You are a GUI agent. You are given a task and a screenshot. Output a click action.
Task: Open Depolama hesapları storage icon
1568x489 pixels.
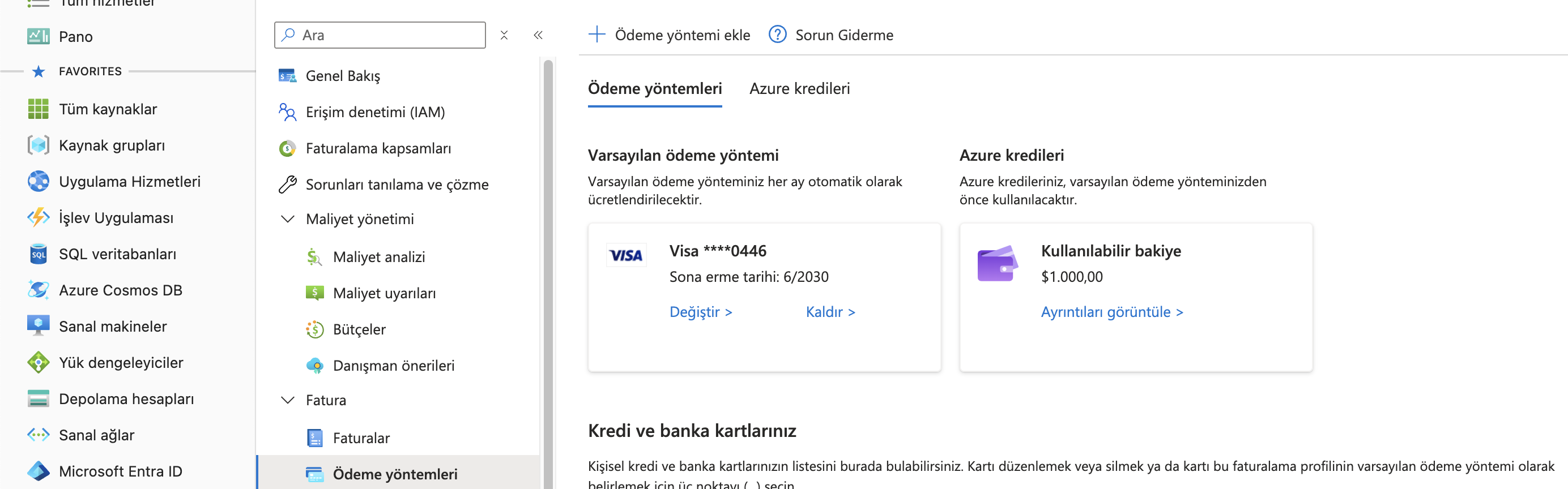pyautogui.click(x=39, y=399)
